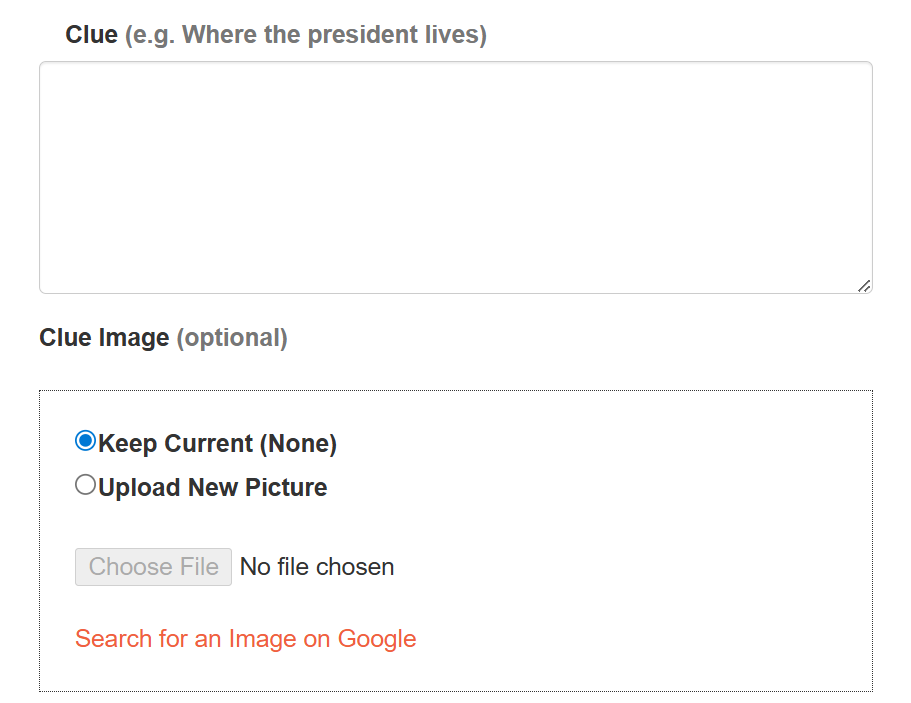
Task: Select the Keep Current (None) radio button
Action: (x=86, y=441)
